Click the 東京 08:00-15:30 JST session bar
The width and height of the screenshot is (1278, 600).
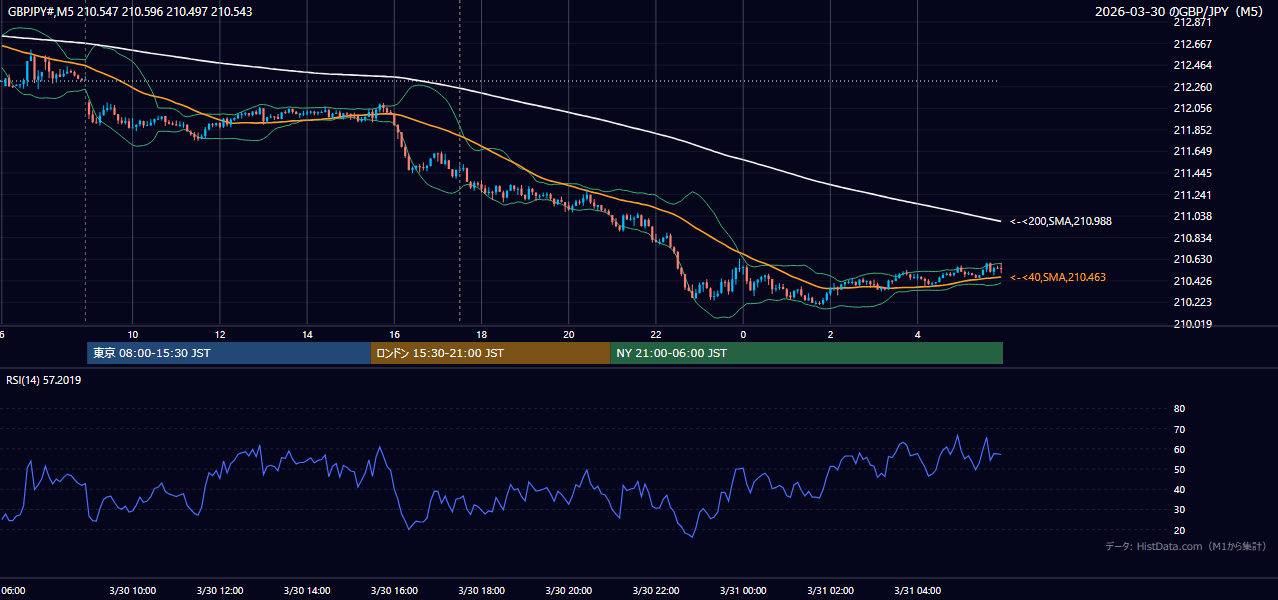pos(228,353)
